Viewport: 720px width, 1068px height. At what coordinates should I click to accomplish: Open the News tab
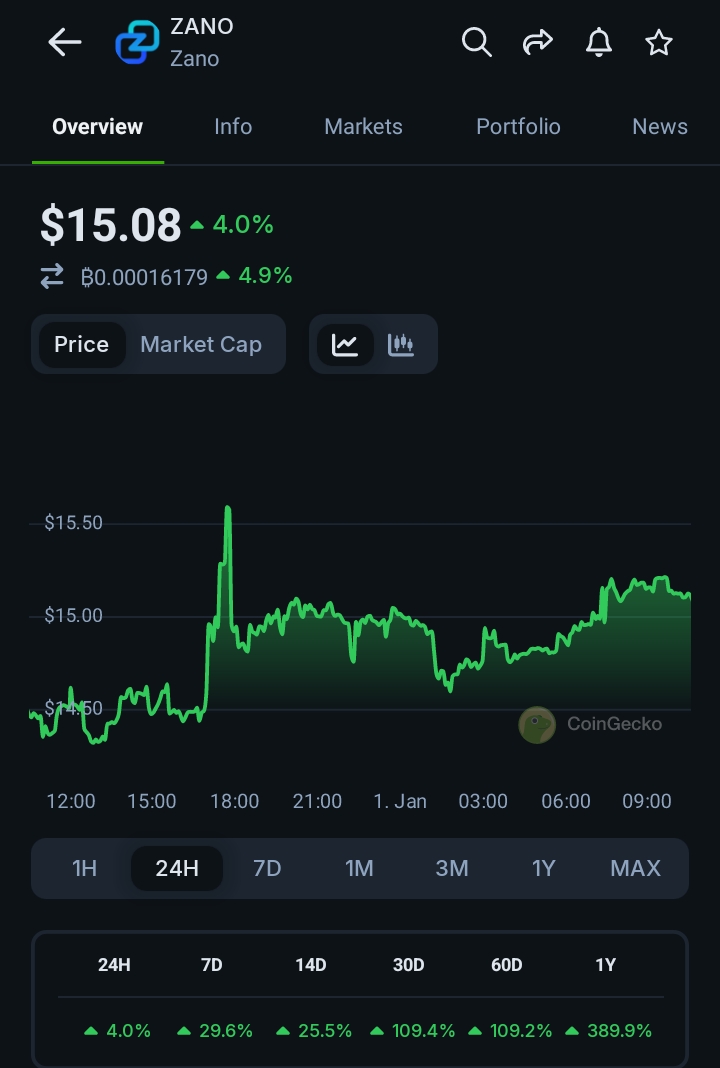(x=659, y=127)
